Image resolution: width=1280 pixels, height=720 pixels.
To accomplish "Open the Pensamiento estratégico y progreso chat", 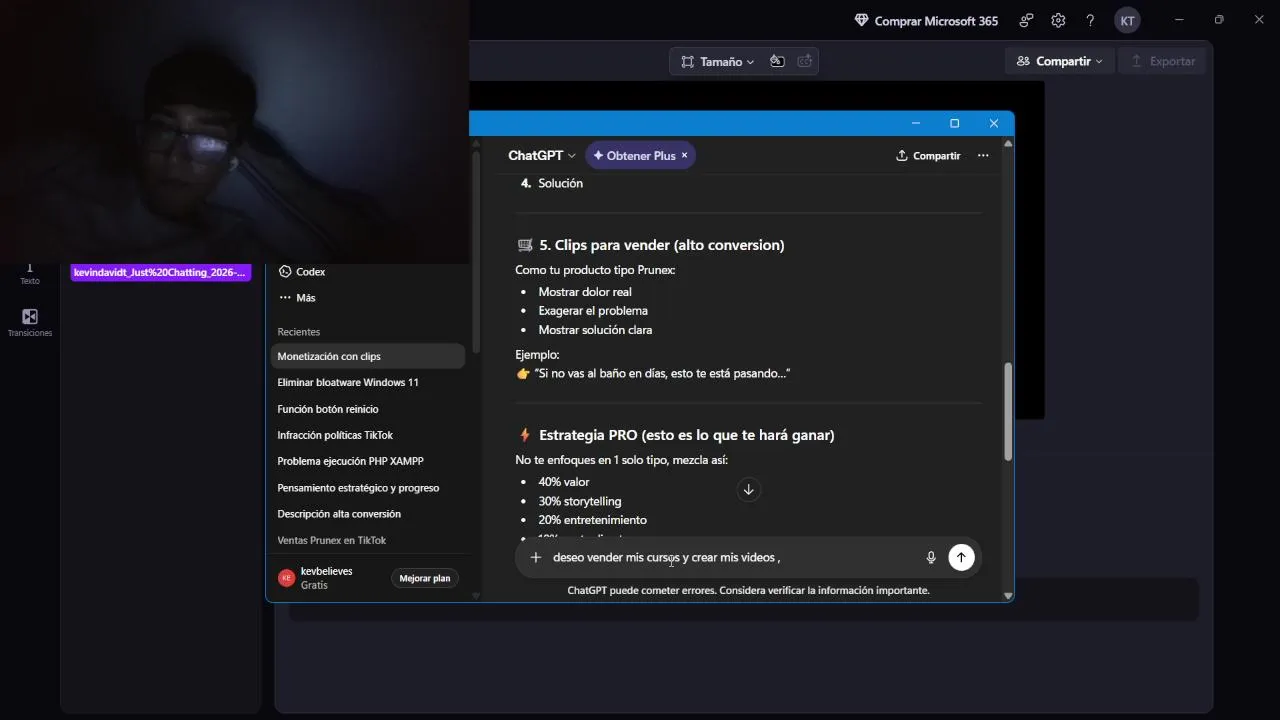I will point(368,488).
